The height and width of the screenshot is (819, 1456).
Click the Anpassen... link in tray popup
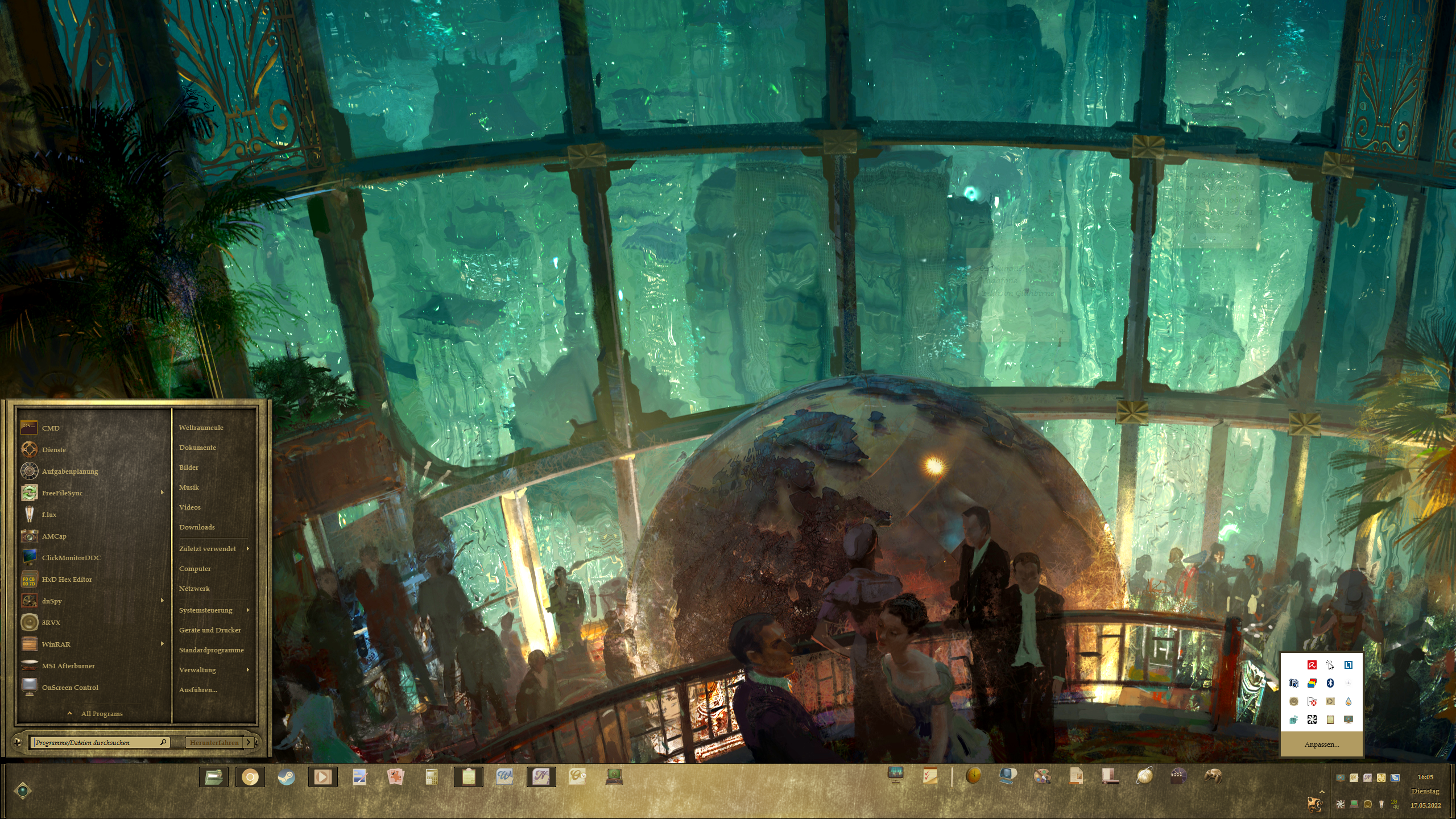pyautogui.click(x=1321, y=744)
